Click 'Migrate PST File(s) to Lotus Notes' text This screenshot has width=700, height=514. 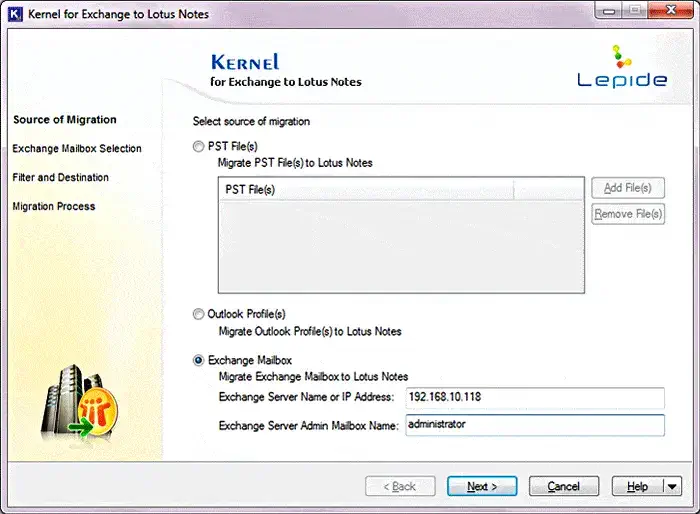[x=295, y=163]
